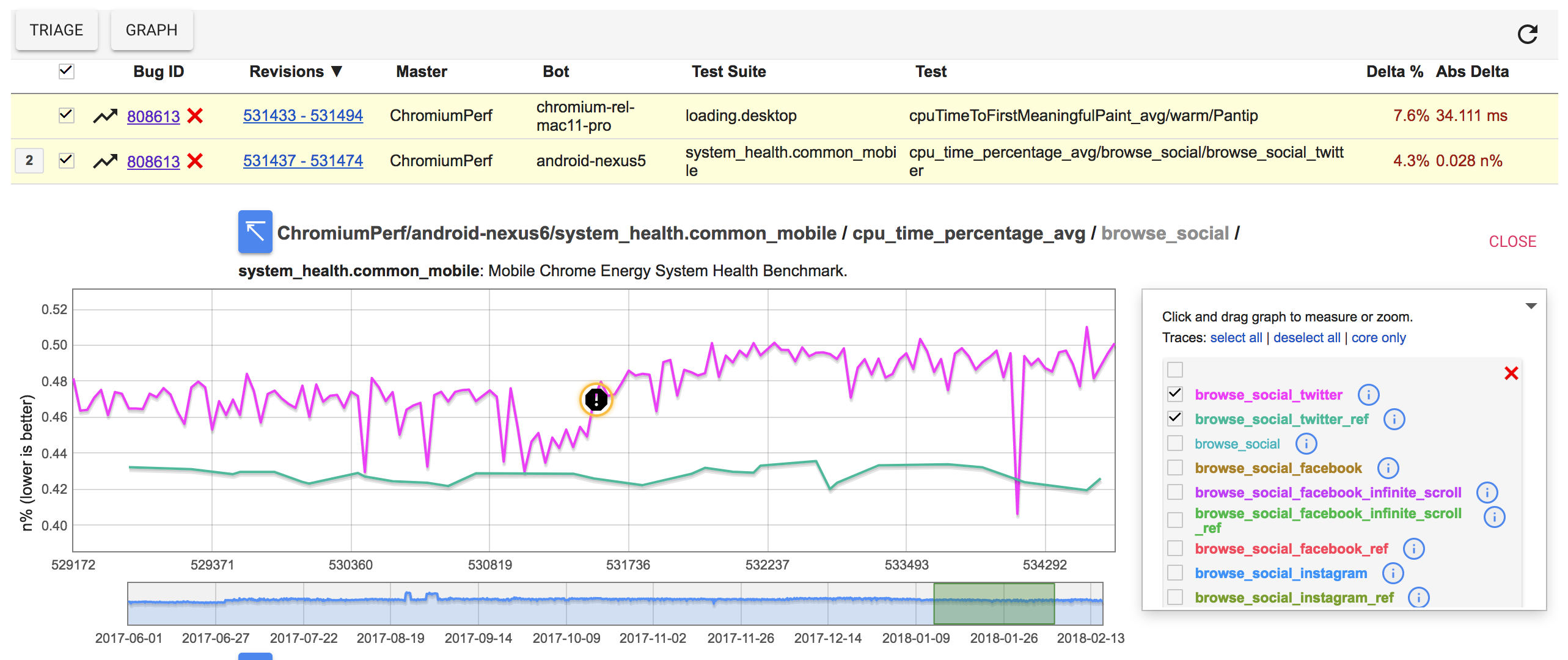Open the TRIAGE tab button
The height and width of the screenshot is (660, 1568).
(x=56, y=30)
